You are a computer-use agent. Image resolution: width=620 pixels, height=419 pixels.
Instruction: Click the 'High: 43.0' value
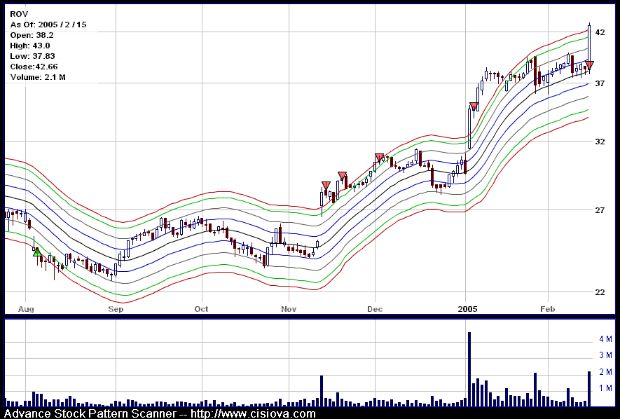(32, 45)
